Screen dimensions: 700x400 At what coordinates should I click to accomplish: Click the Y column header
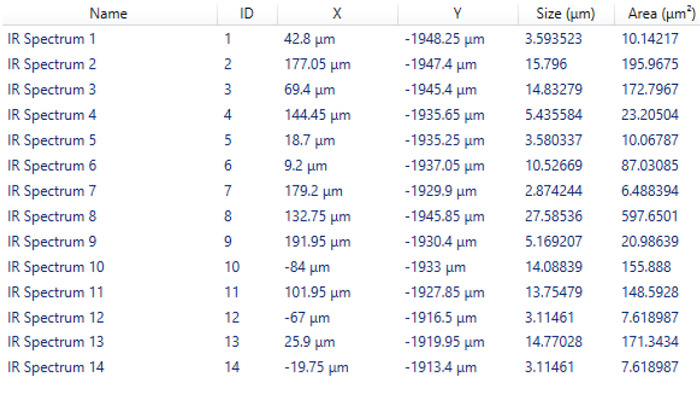tap(458, 13)
